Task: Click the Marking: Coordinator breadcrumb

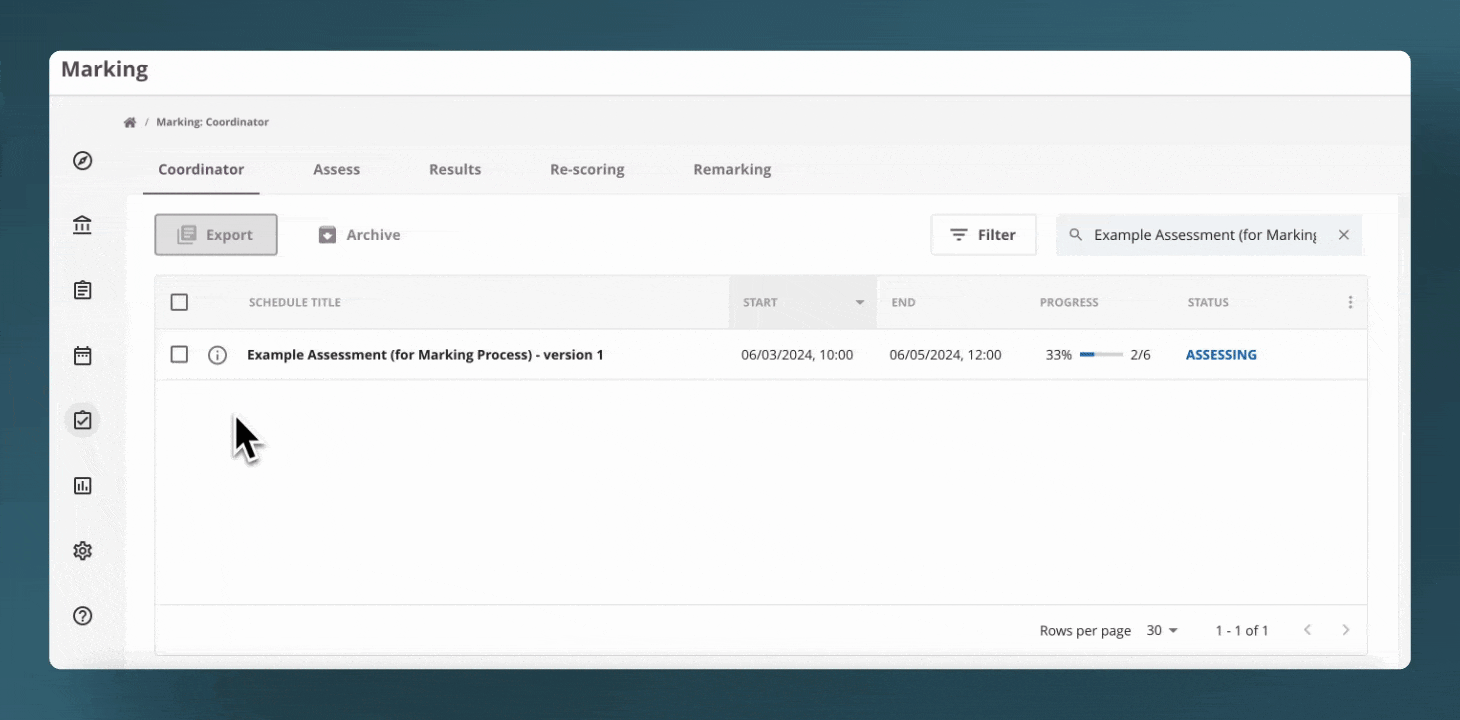Action: tap(212, 122)
